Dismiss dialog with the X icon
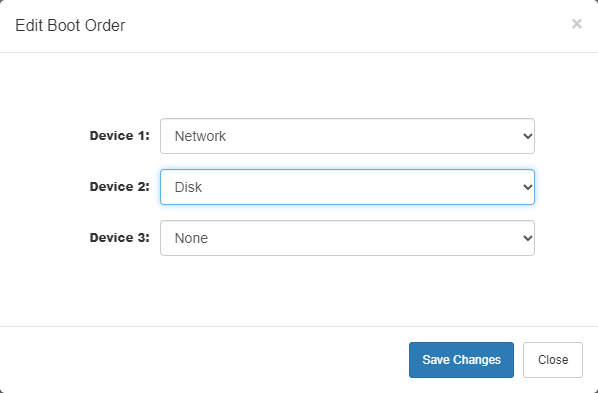 tap(577, 24)
